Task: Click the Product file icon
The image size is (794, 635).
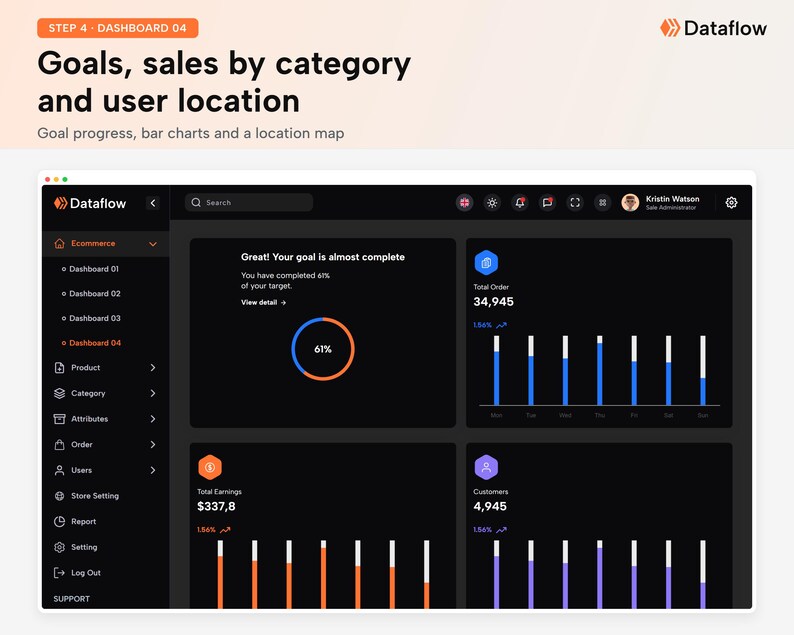Action: (59, 368)
